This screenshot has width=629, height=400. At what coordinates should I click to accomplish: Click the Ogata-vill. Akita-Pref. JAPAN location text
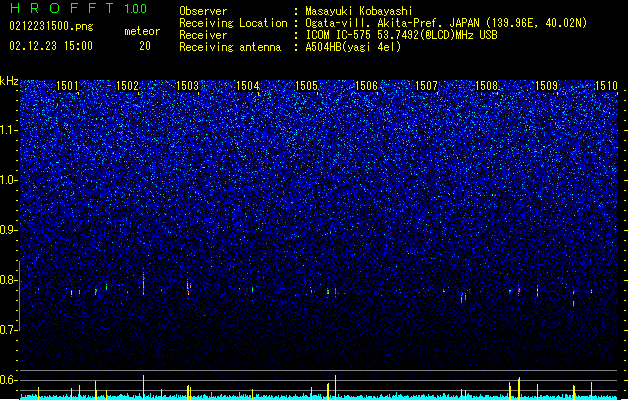point(446,23)
